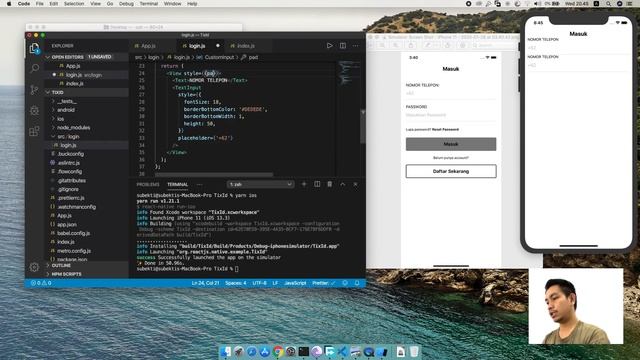640x360 pixels.
Task: Kill the terminal with the trash icon
Action: (329, 184)
